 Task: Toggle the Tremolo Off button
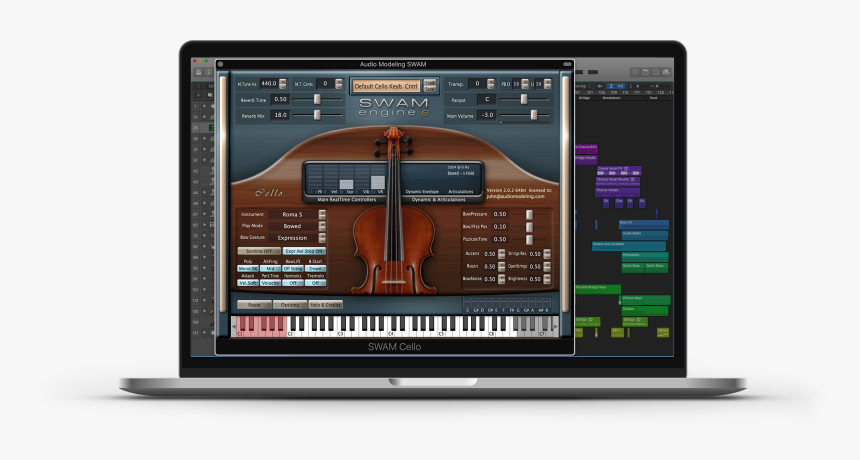click(315, 283)
